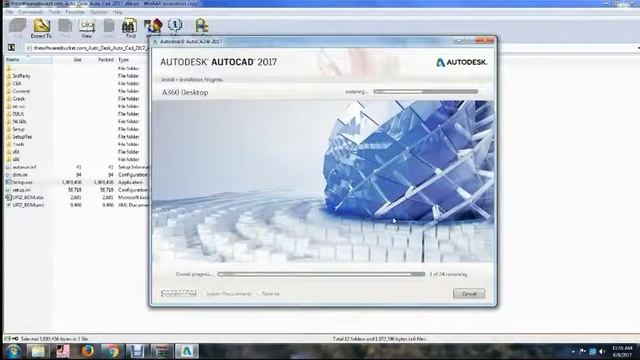Click the Autodesk installer taskbar icon
This screenshot has height=360, width=640.
coord(187,351)
